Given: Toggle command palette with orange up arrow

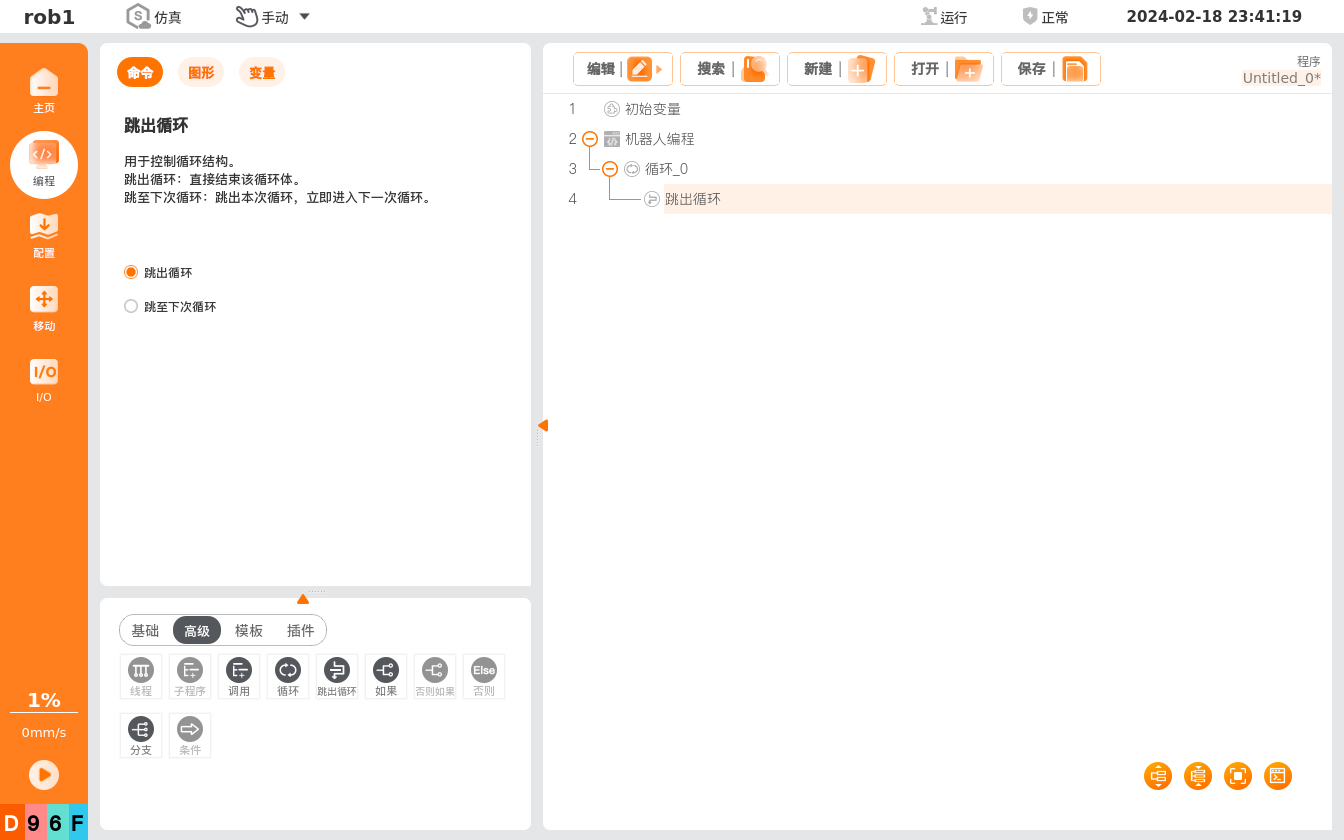Looking at the screenshot, I should [x=303, y=599].
